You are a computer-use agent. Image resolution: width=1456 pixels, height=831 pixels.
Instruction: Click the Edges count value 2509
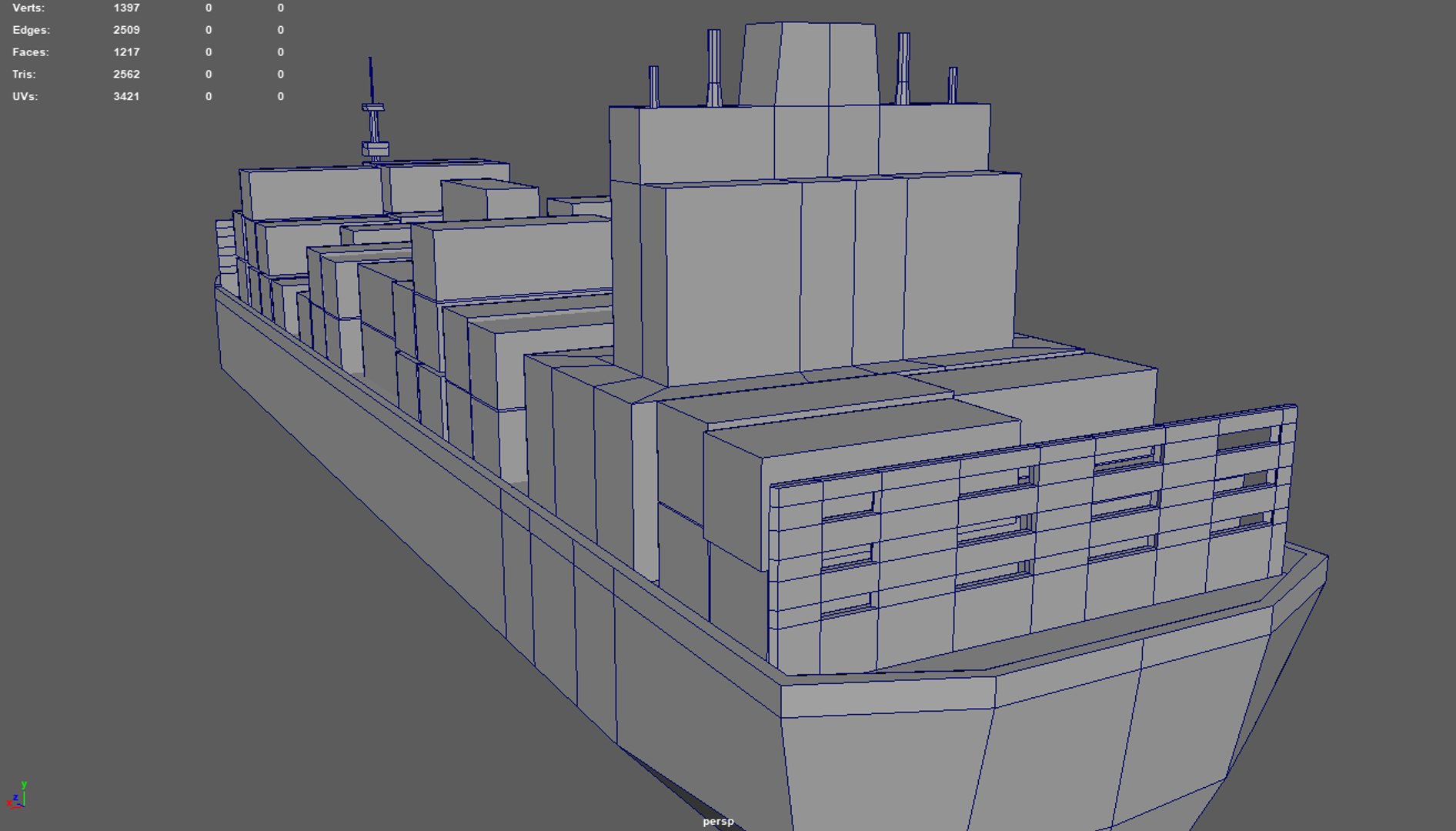(126, 30)
